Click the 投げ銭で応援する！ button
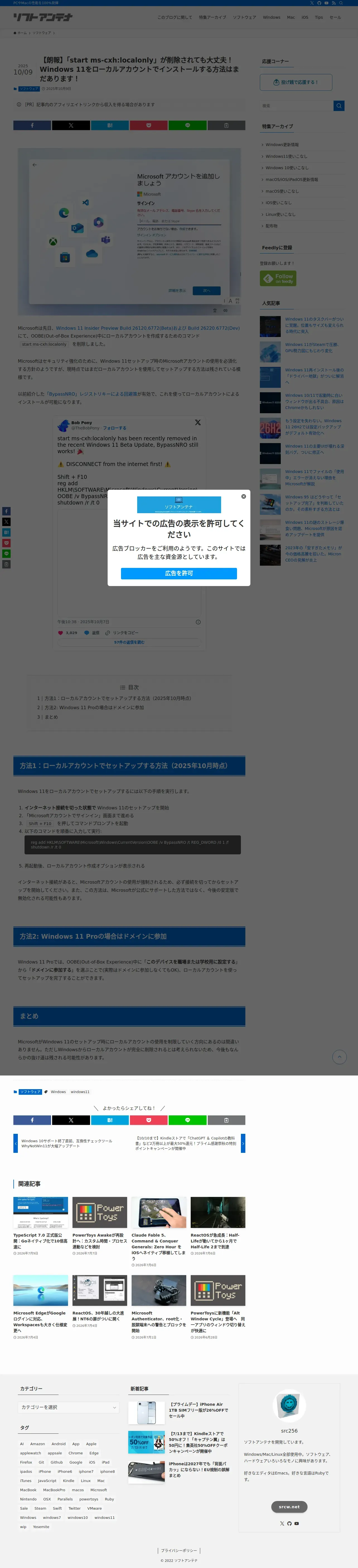Viewport: 358px width, 1568px height. click(296, 82)
